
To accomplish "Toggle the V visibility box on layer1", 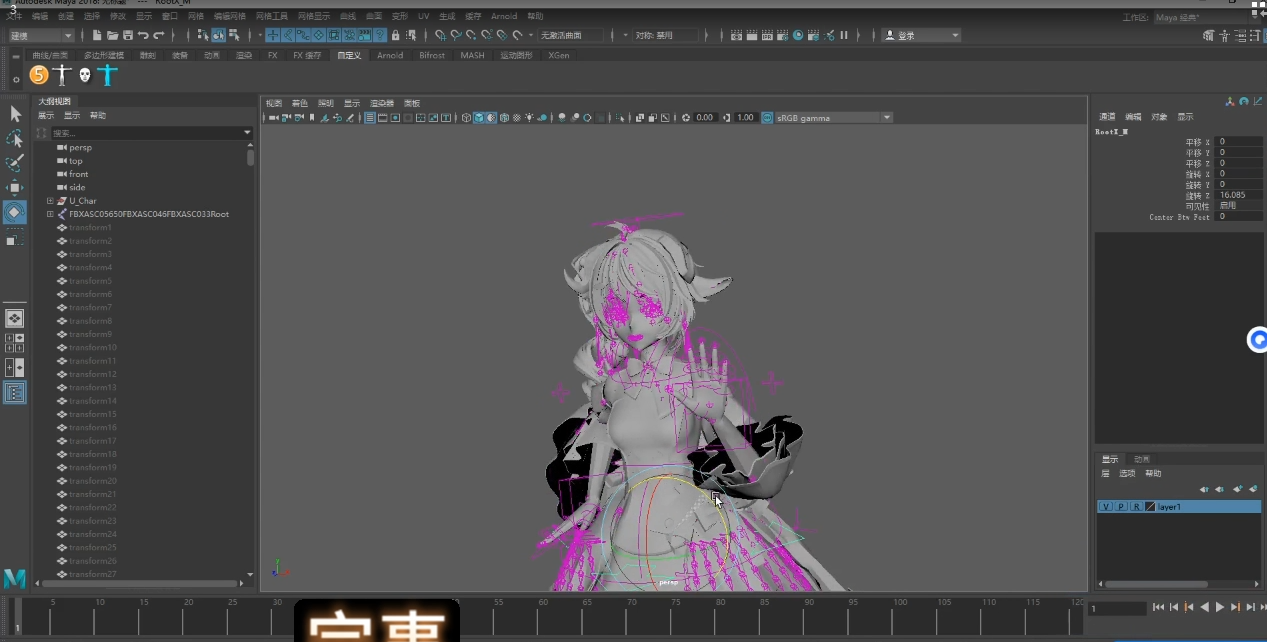I will 1106,506.
